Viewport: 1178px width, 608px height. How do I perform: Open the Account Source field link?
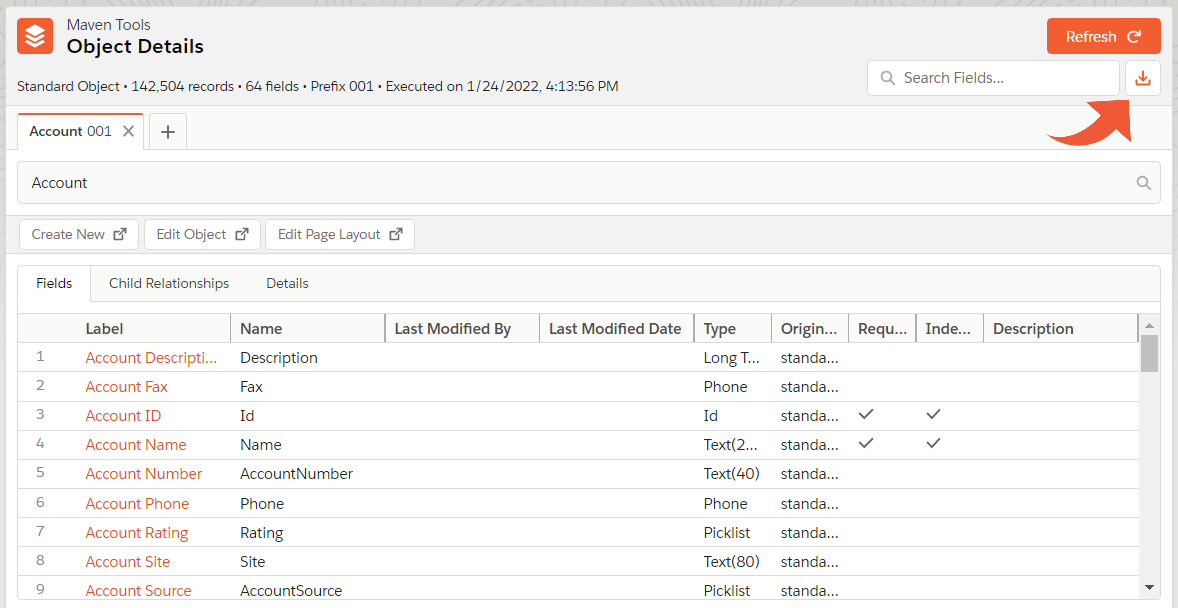pos(138,591)
